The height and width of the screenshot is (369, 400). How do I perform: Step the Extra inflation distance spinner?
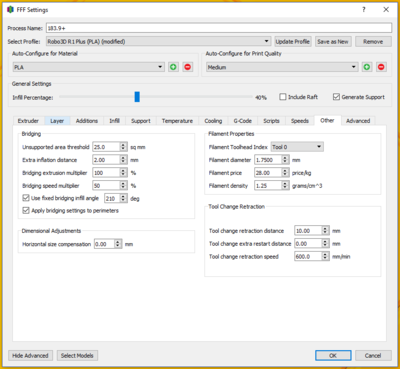point(123,160)
